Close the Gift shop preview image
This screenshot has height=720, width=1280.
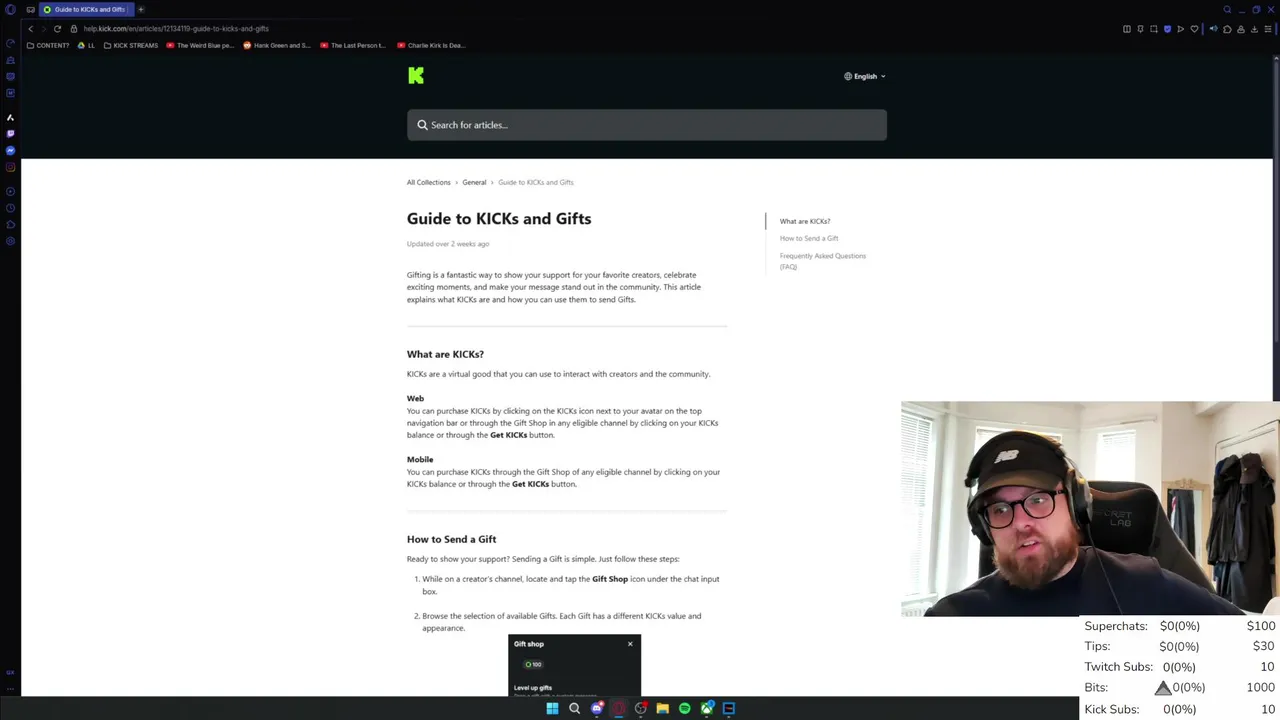pyautogui.click(x=630, y=644)
